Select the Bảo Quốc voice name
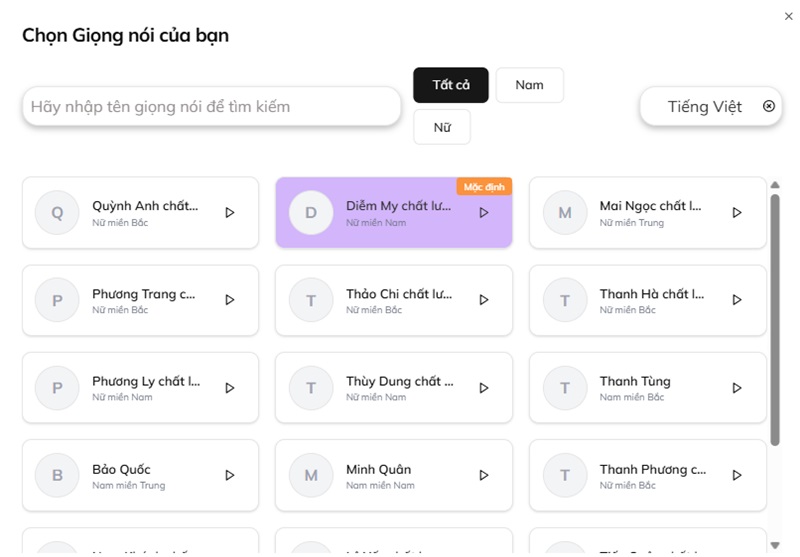 (x=121, y=469)
